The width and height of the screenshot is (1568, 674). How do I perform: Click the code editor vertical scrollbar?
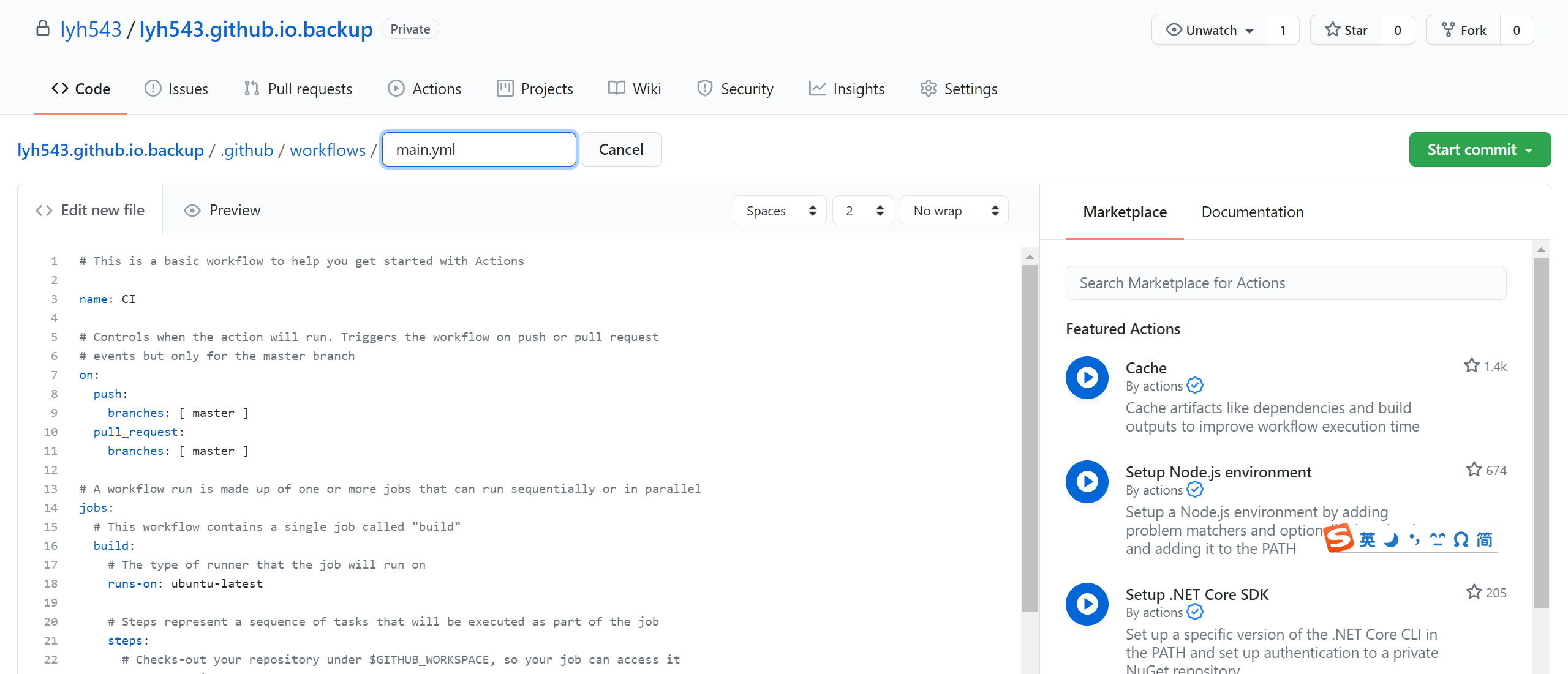click(x=1030, y=438)
